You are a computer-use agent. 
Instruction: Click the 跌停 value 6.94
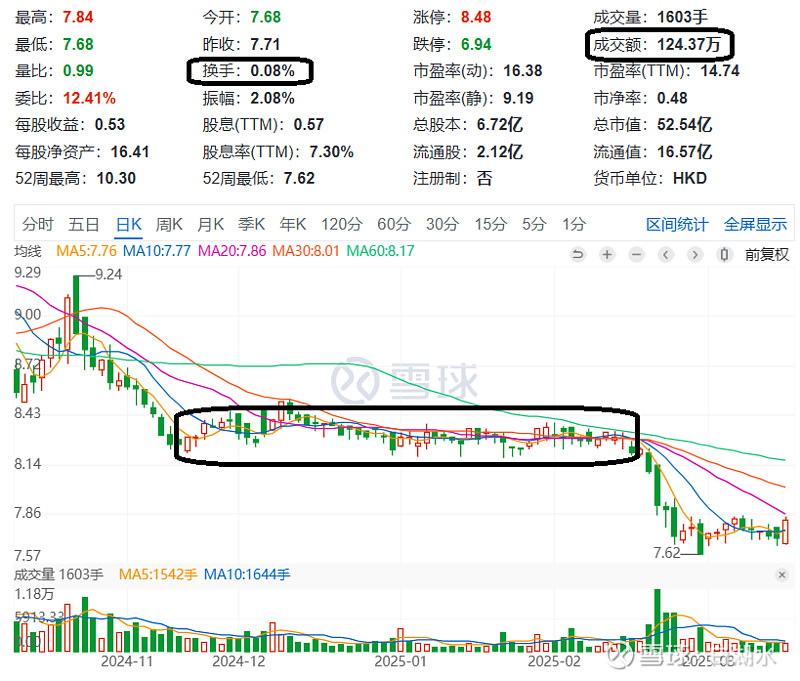coord(476,44)
